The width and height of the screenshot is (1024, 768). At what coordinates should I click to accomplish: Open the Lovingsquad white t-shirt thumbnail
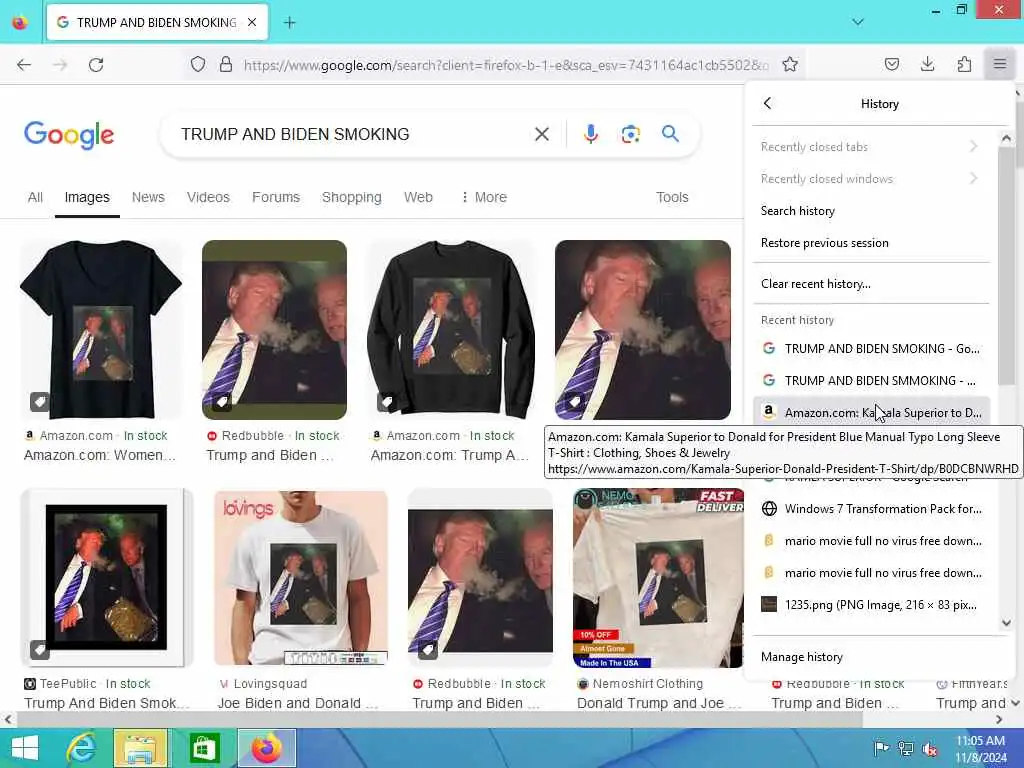click(301, 578)
